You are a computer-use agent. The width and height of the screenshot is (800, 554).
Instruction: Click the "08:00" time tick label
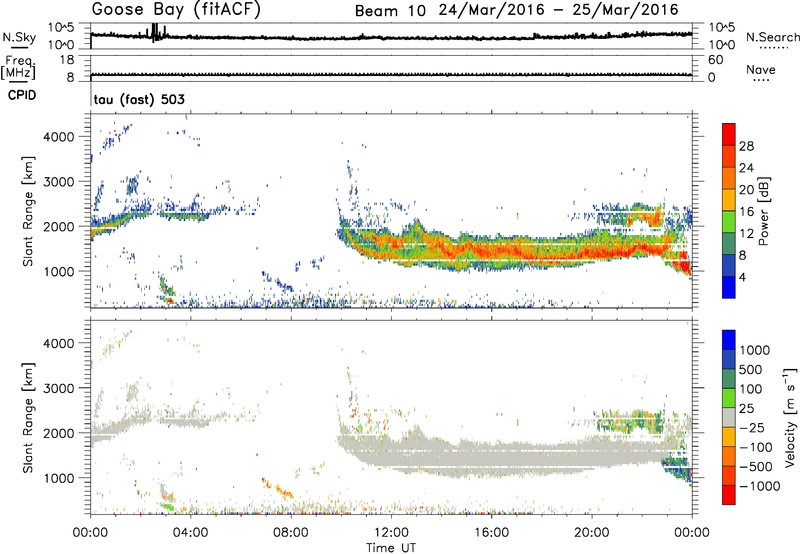coord(291,533)
